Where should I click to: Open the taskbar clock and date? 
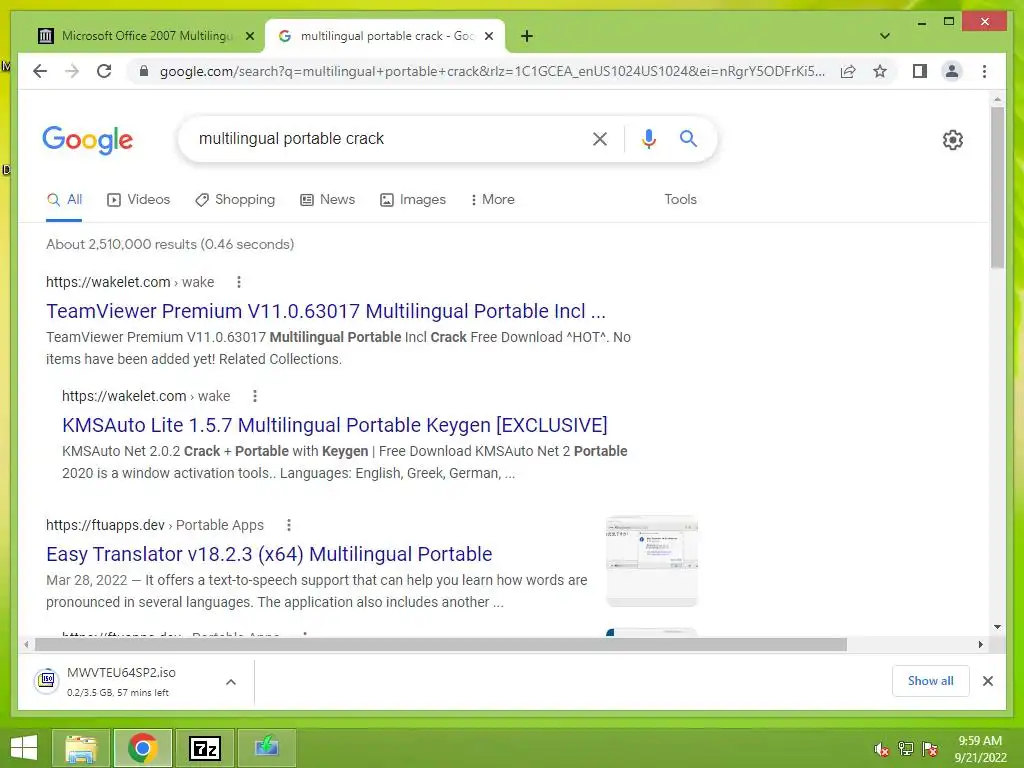pos(980,749)
